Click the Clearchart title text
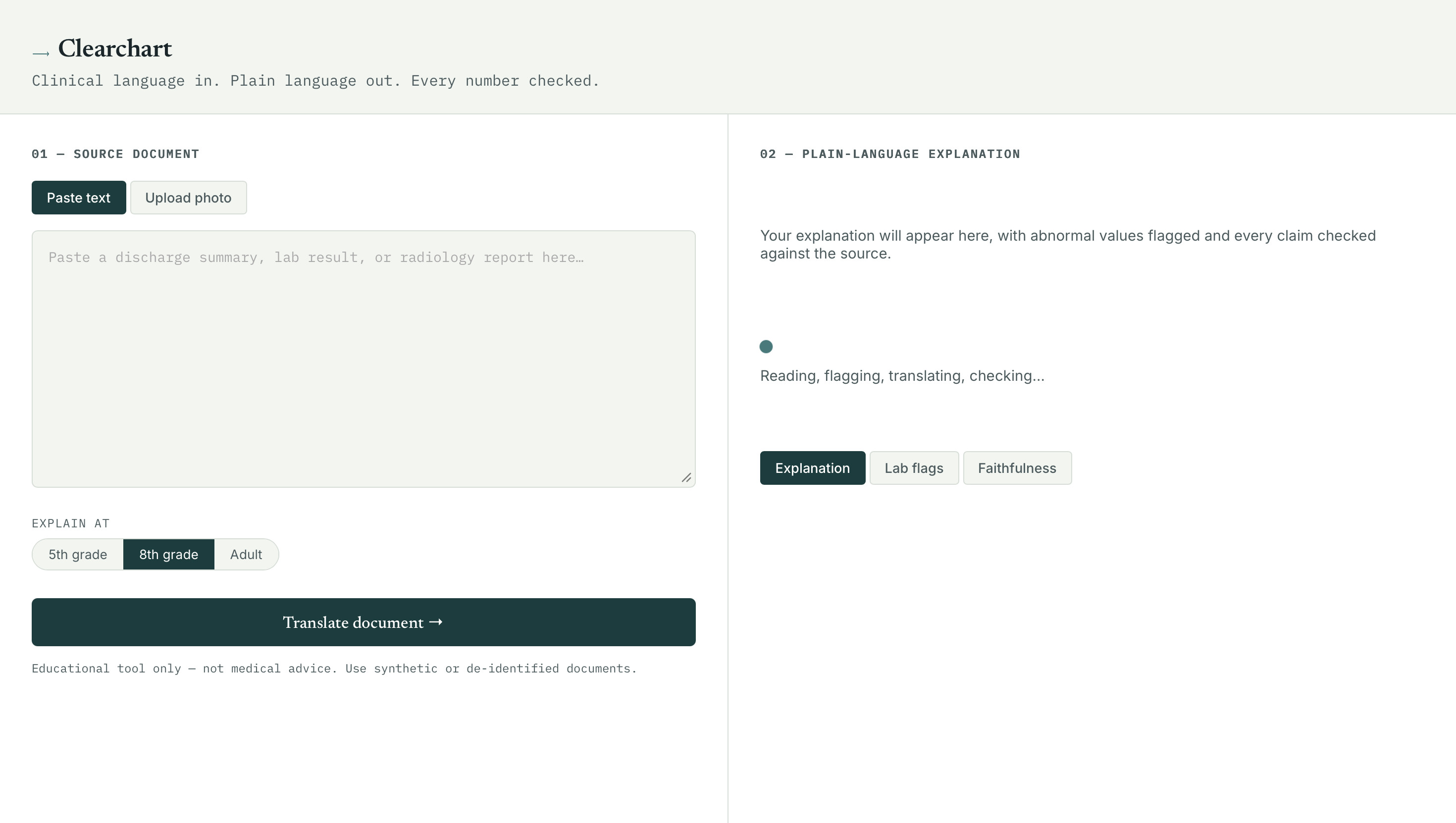The height and width of the screenshot is (823, 1456). [x=115, y=49]
